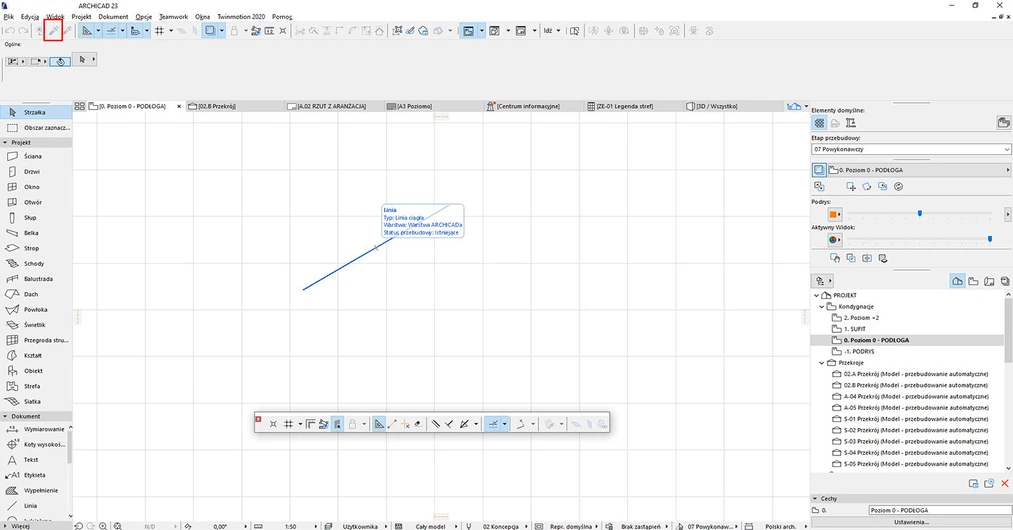Select the Strzałka arrow tool

[x=36, y=112]
